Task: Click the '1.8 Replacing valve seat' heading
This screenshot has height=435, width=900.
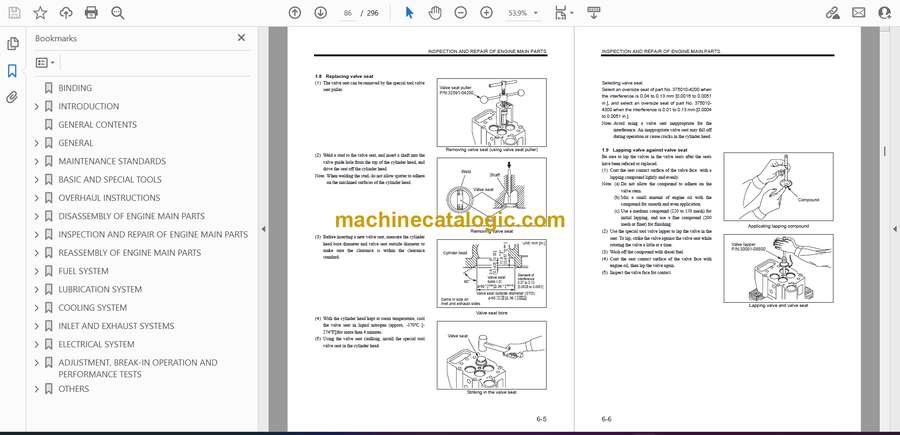Action: [344, 76]
